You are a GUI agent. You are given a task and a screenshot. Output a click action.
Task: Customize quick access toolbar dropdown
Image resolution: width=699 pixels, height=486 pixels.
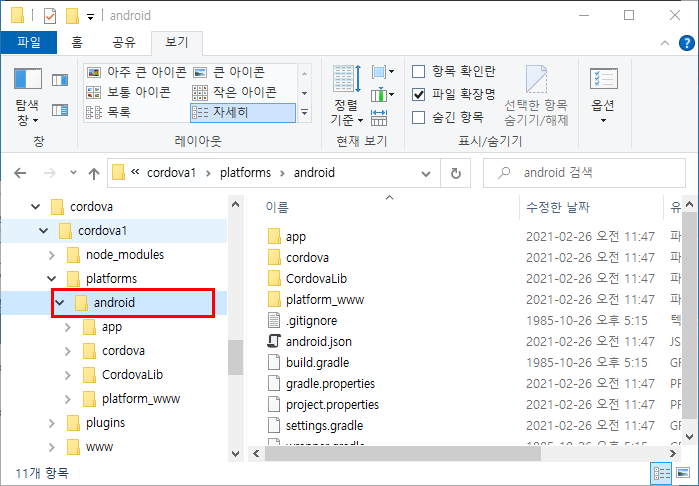(90, 17)
